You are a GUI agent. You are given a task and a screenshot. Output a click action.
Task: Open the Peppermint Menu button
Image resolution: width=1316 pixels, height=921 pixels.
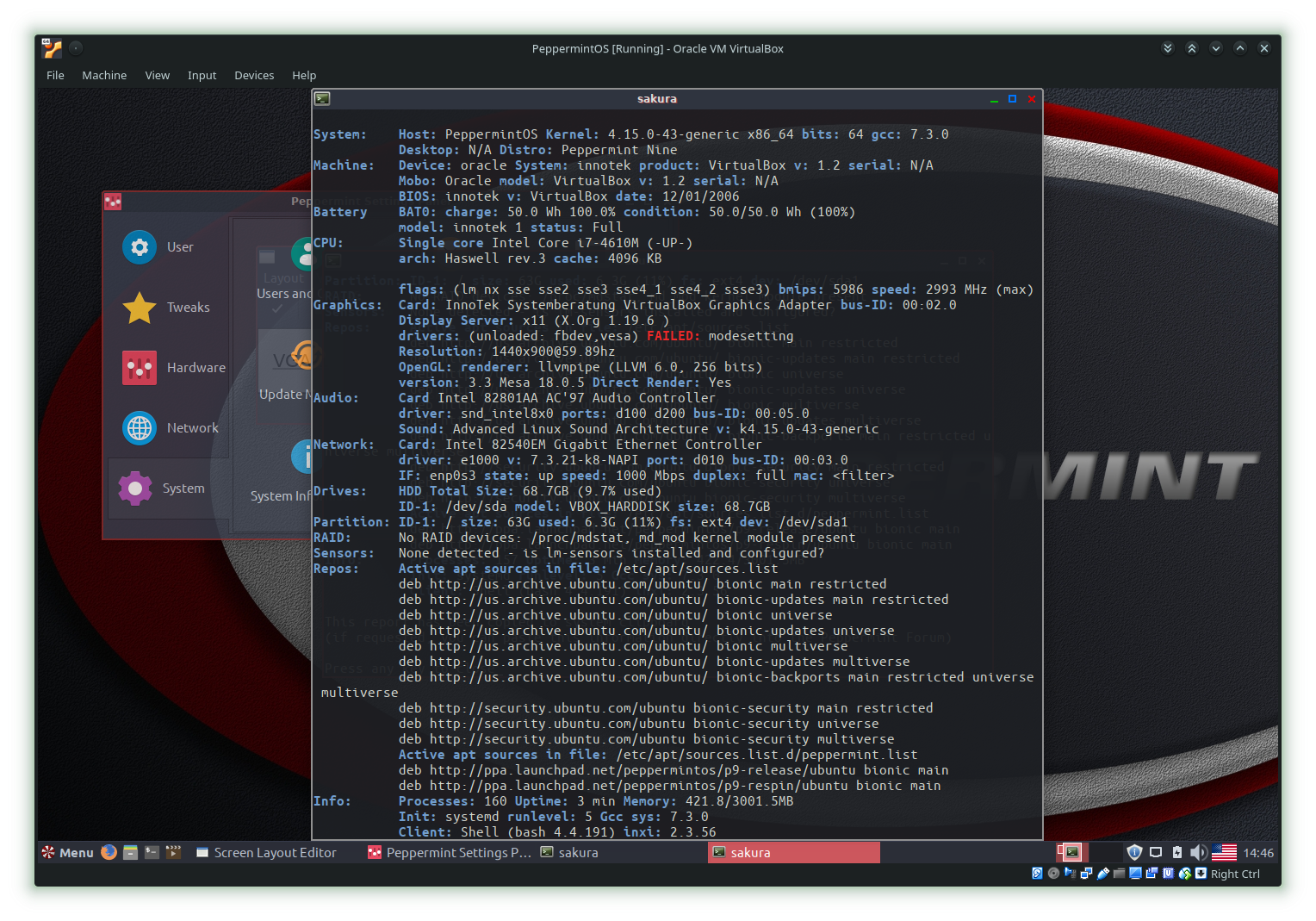[x=67, y=852]
